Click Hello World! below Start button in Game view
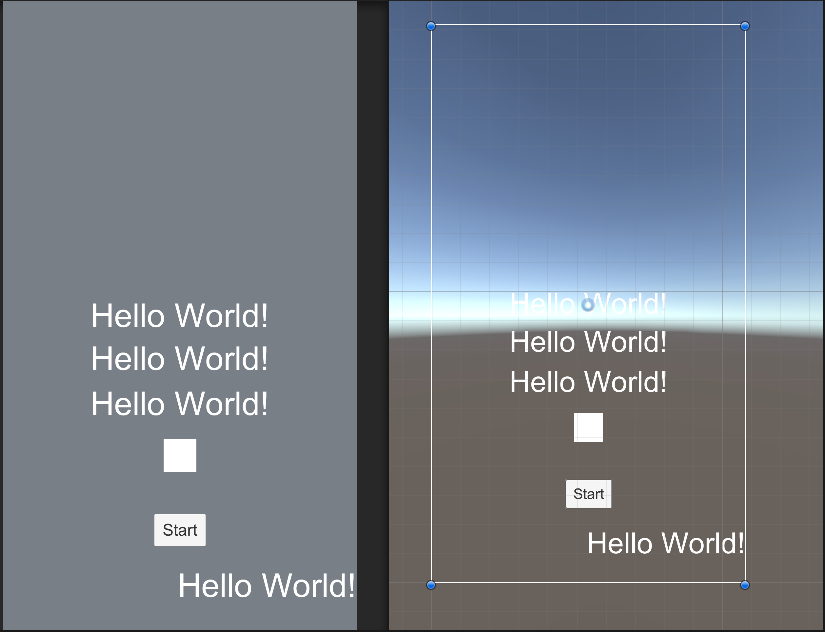825x632 pixels. (x=267, y=586)
